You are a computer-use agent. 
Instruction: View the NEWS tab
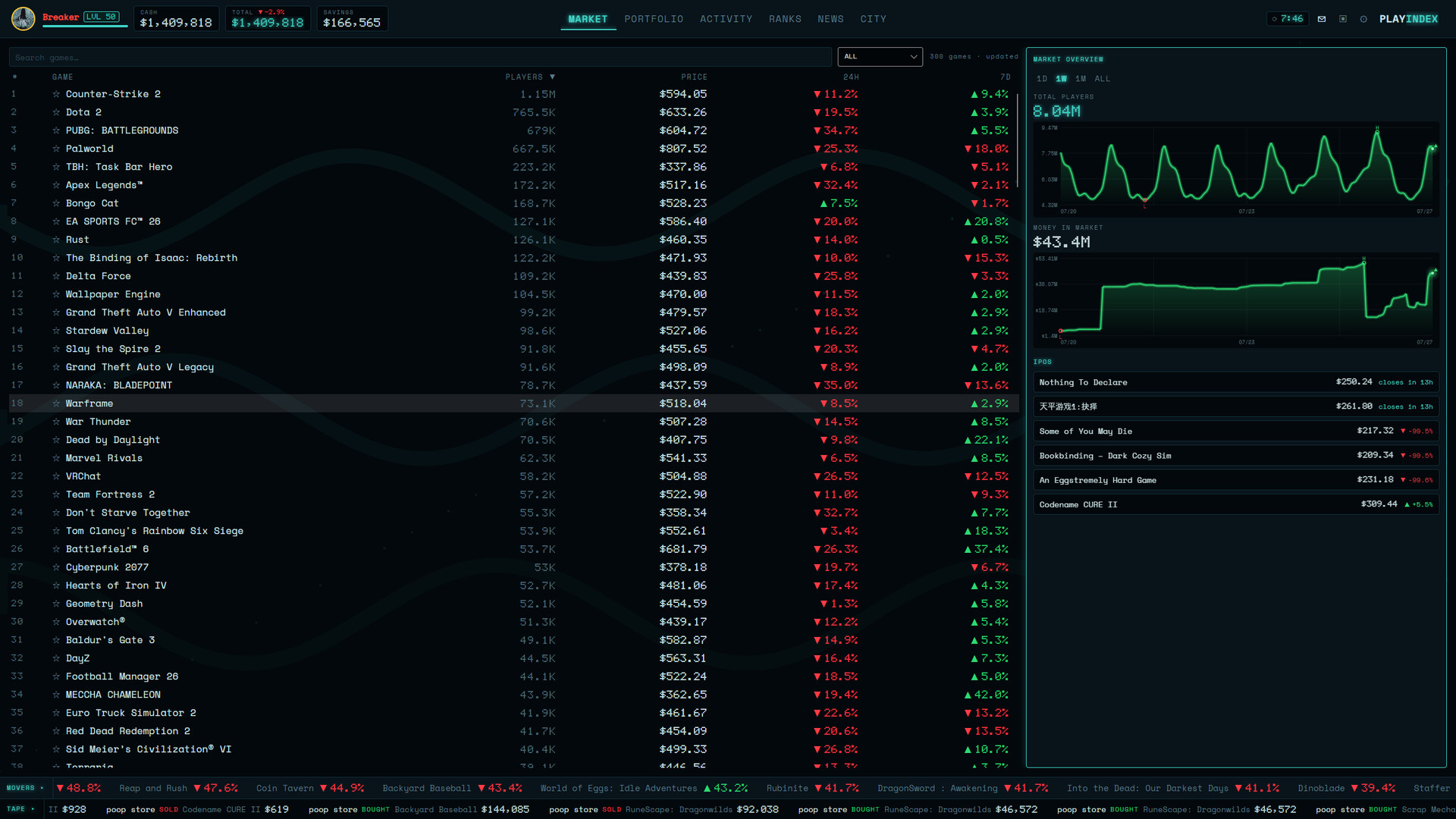(x=830, y=19)
